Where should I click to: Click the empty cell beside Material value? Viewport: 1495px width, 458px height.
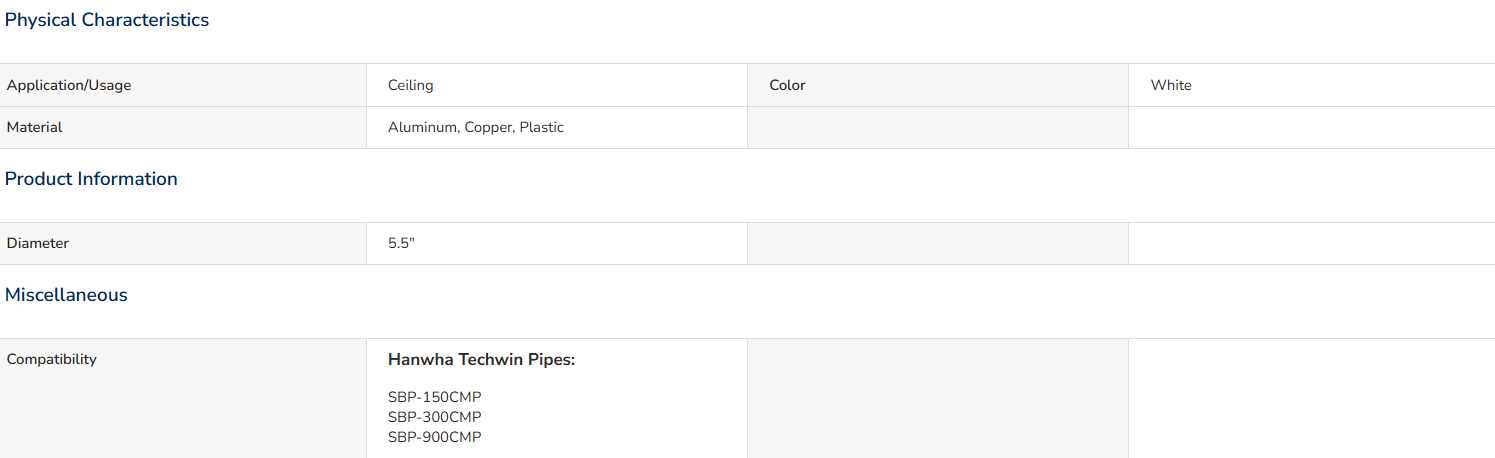click(938, 127)
